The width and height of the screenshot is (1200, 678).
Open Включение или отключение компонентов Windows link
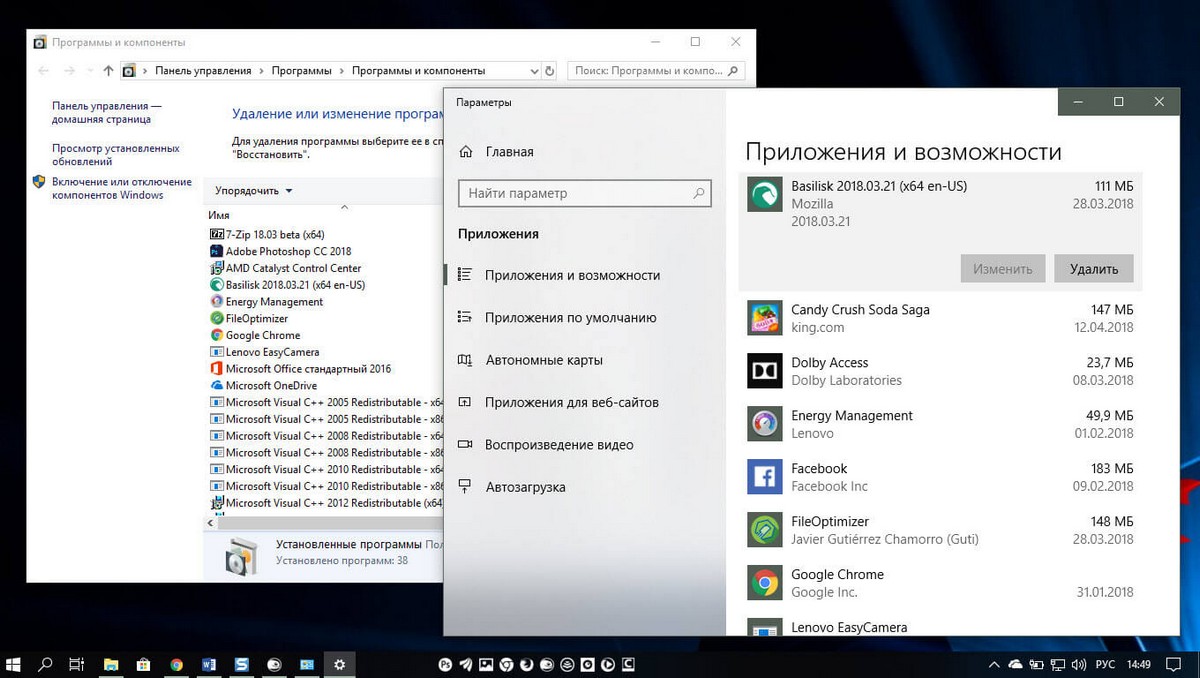pyautogui.click(x=121, y=188)
